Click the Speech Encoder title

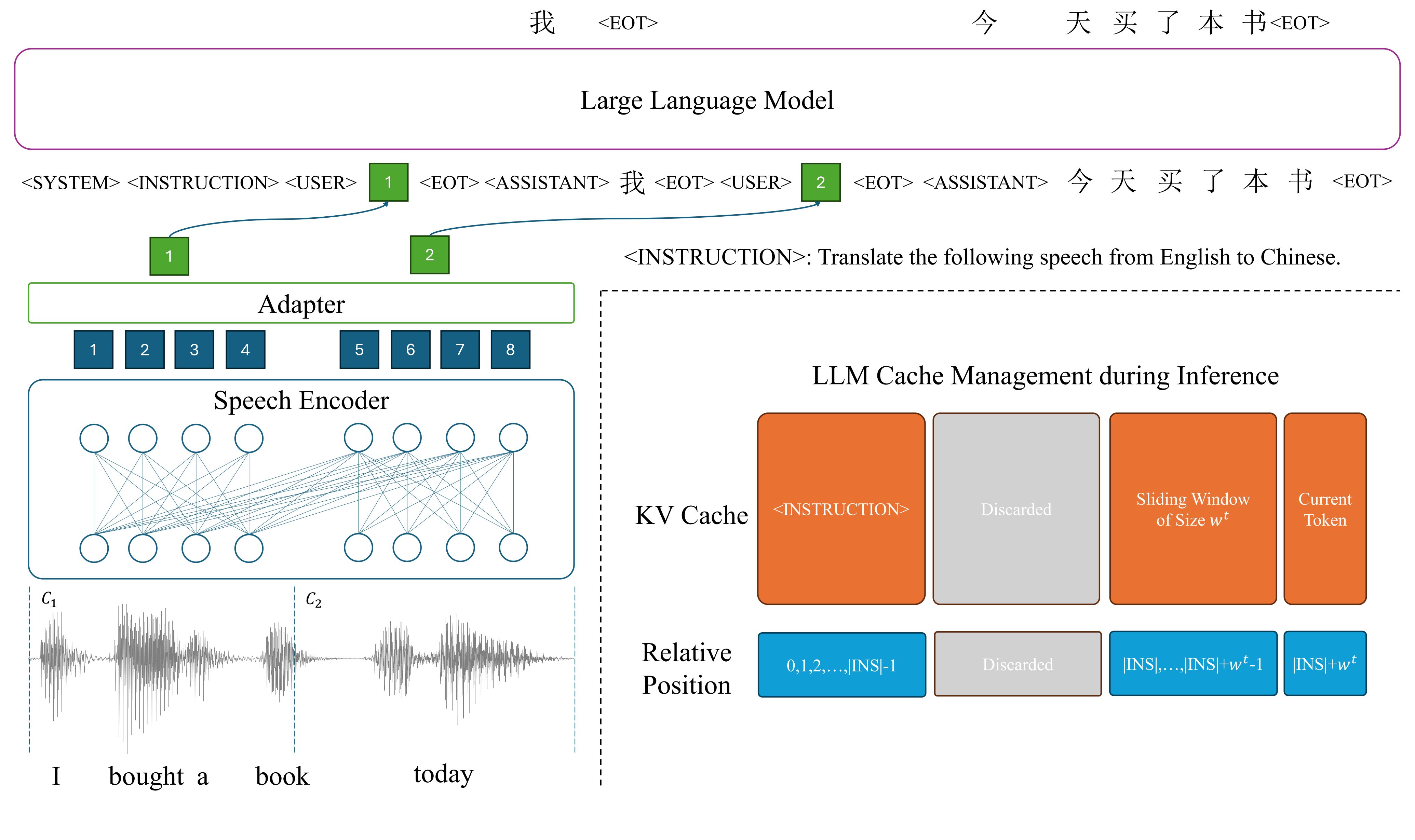pos(301,401)
